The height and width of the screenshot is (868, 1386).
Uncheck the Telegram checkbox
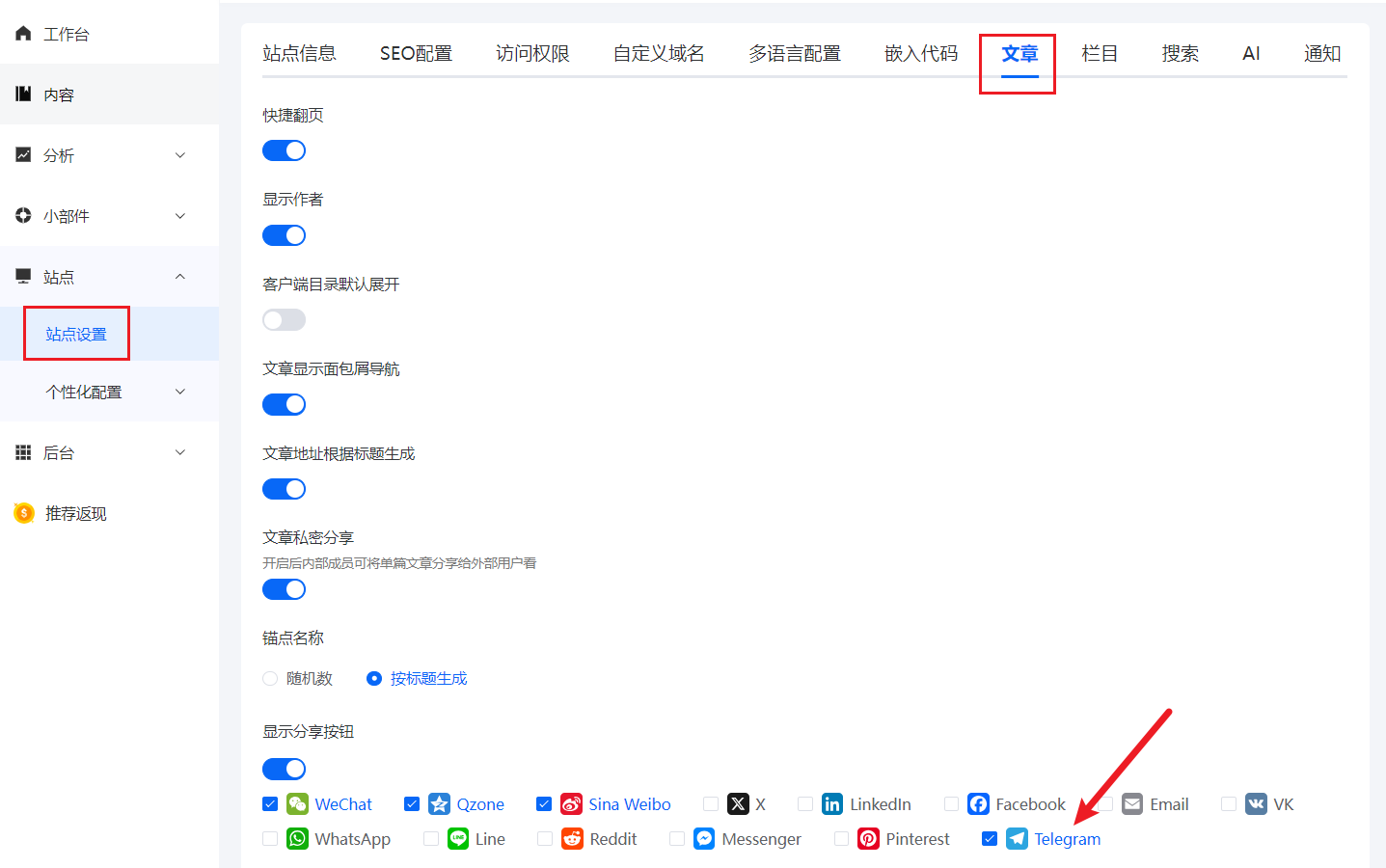pos(990,838)
